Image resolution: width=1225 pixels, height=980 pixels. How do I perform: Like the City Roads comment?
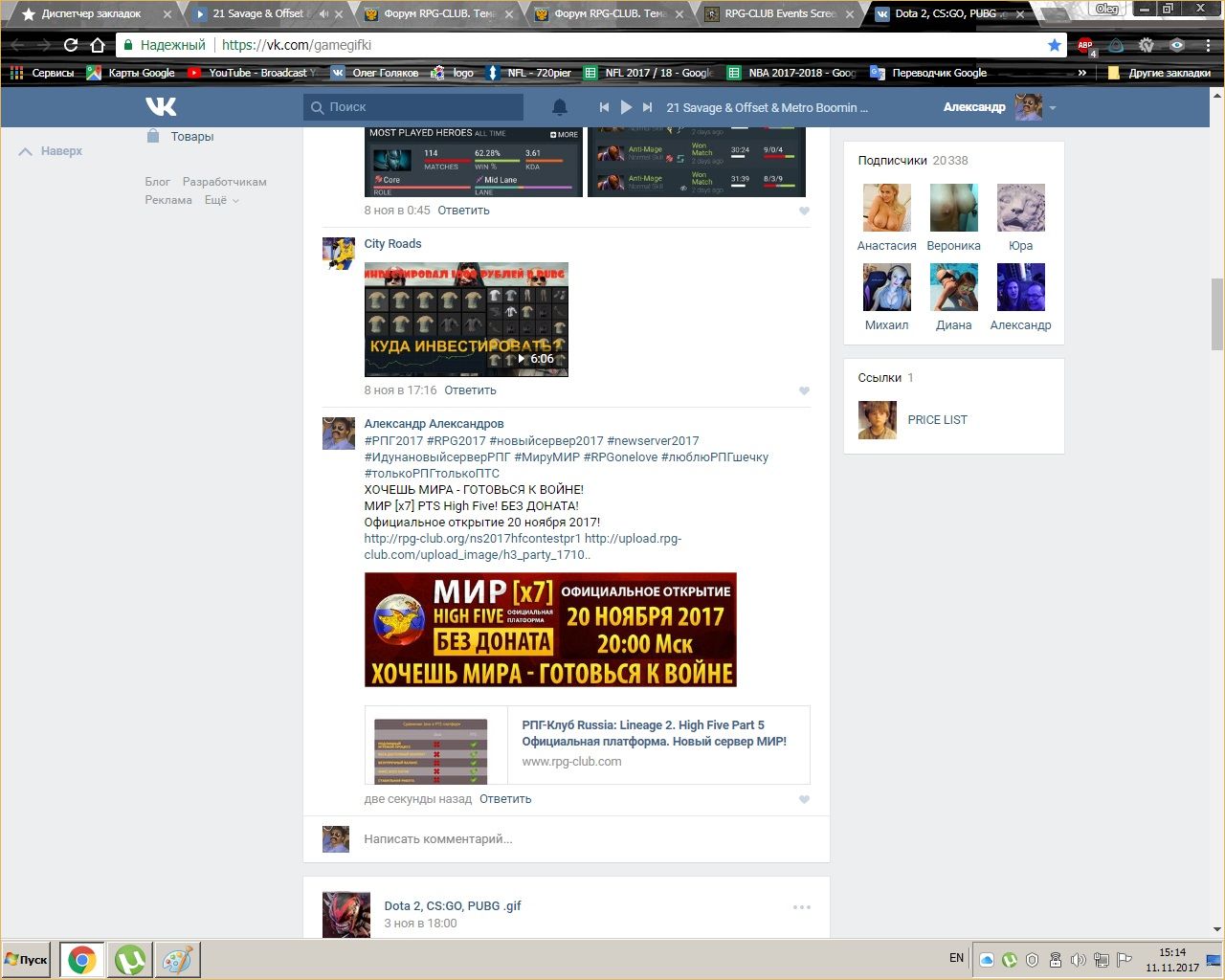click(804, 390)
